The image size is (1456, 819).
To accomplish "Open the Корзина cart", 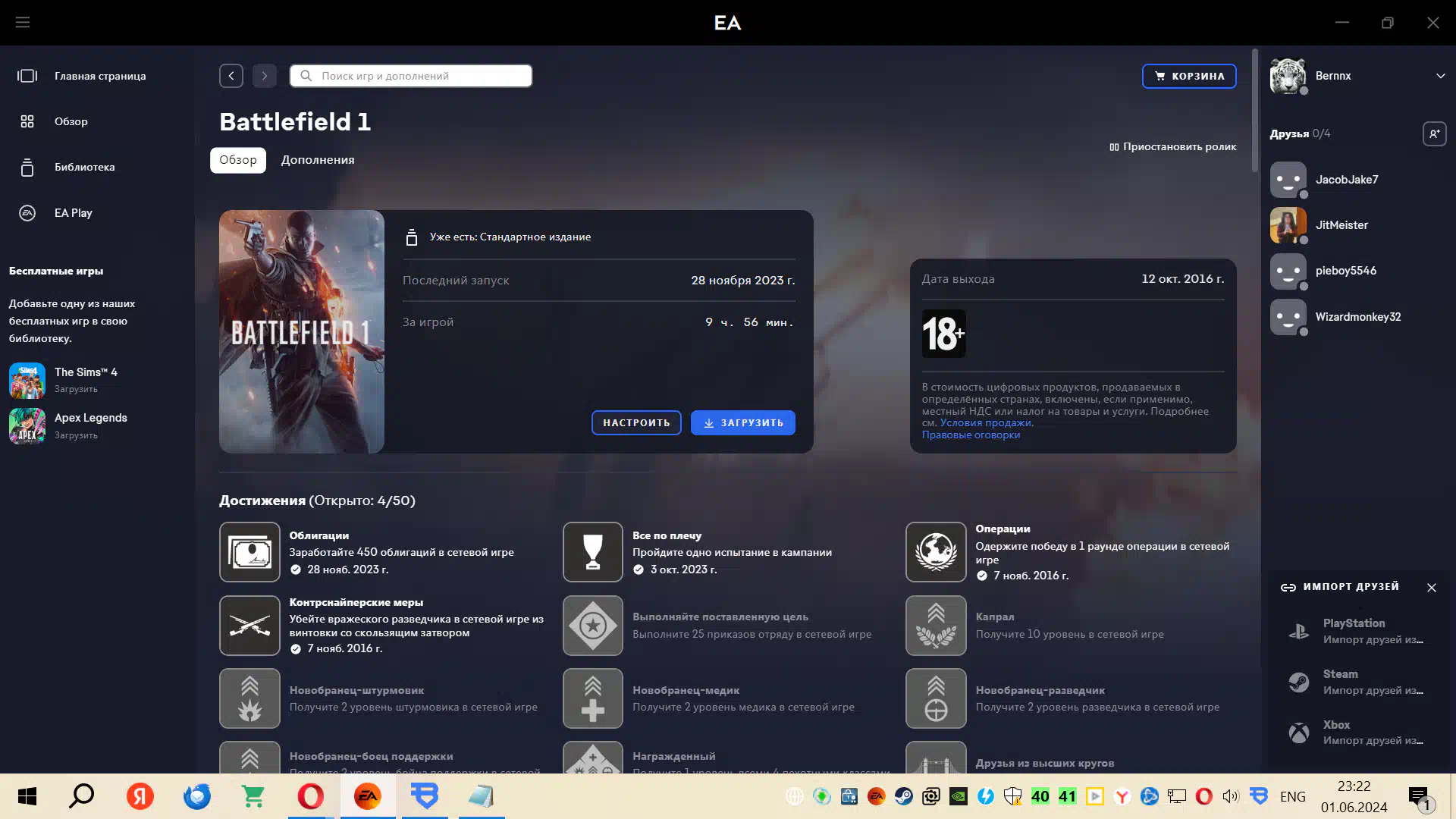I will point(1189,76).
